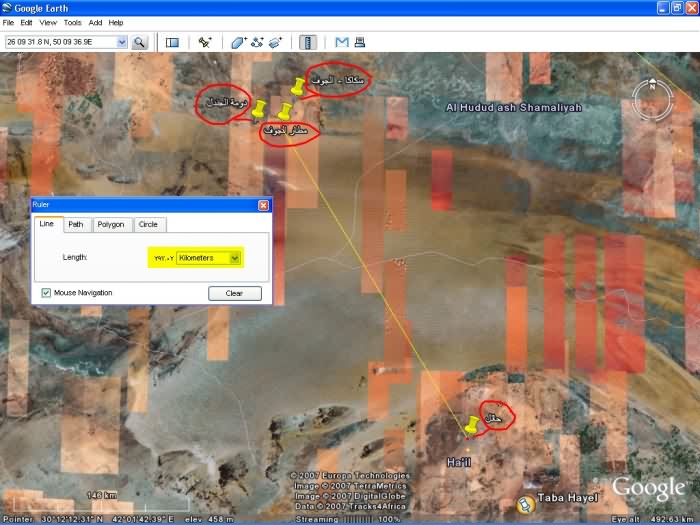Open the File menu
This screenshot has height=525, width=700.
coord(8,23)
